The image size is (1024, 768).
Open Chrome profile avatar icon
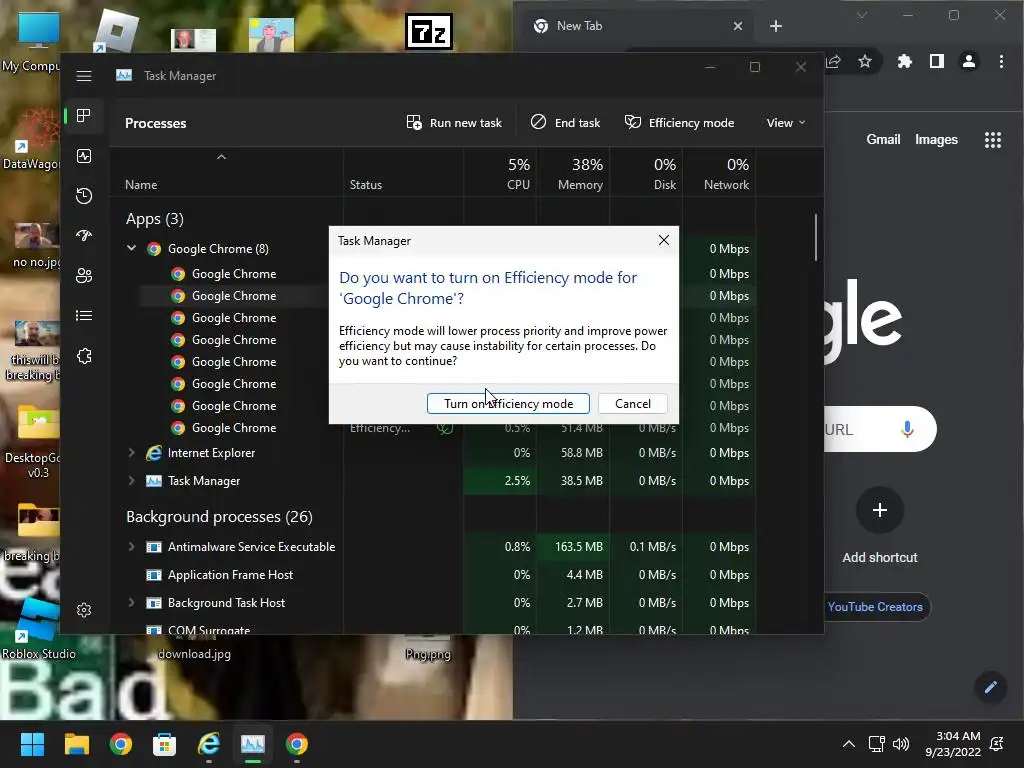(968, 61)
